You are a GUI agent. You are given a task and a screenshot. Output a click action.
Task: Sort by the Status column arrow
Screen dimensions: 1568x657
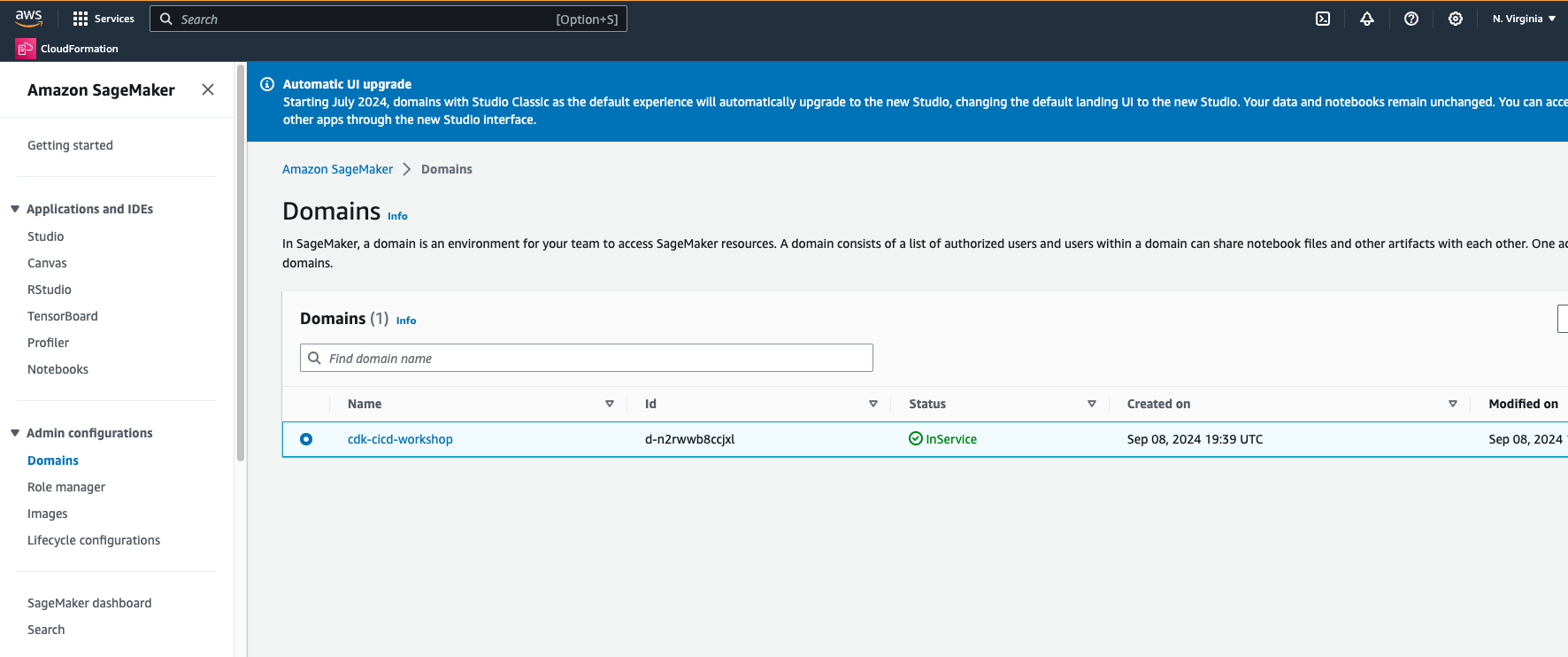[x=1092, y=404]
